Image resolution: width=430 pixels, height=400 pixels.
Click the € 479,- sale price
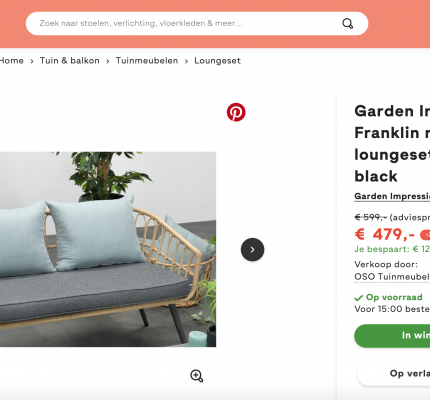click(385, 234)
